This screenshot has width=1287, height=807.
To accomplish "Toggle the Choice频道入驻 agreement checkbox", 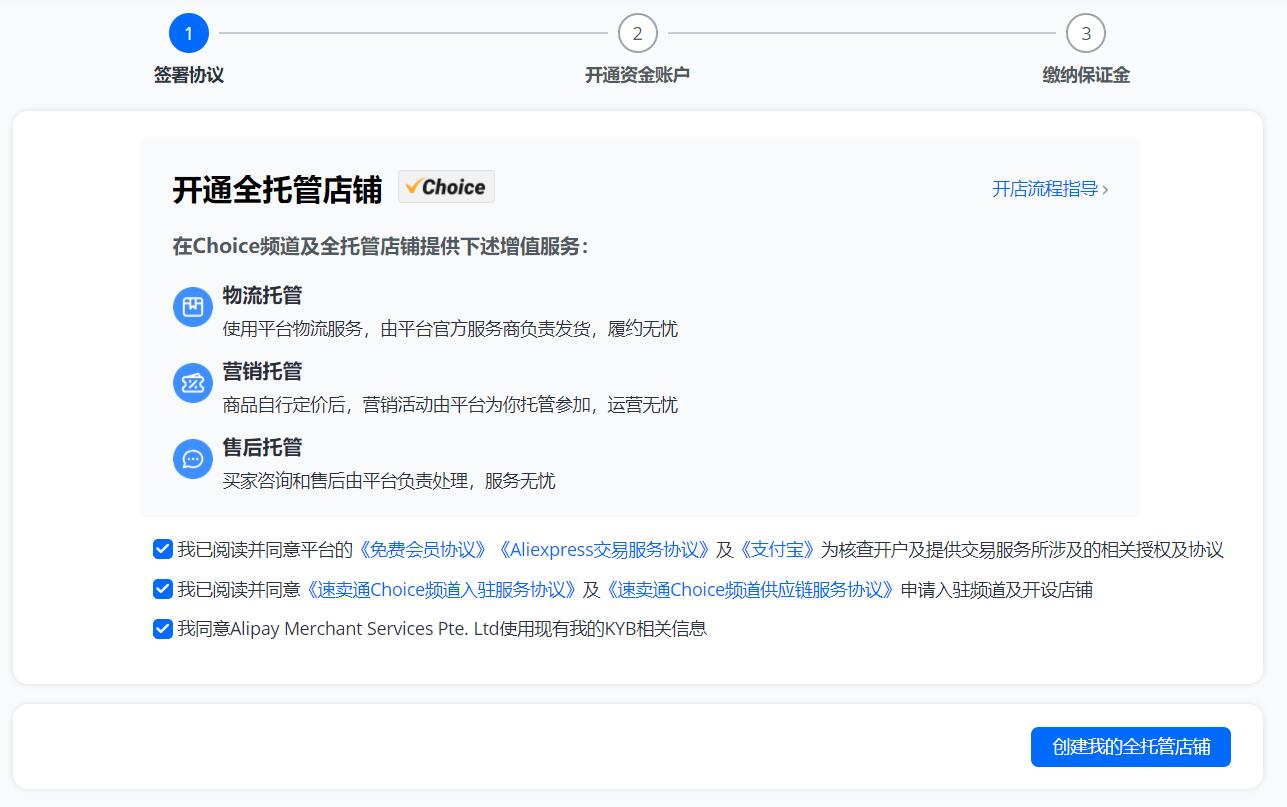I will [162, 589].
